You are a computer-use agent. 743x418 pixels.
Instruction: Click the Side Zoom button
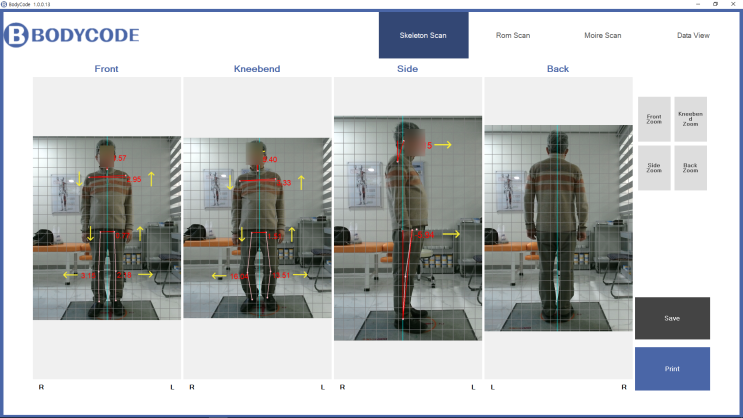coord(654,168)
